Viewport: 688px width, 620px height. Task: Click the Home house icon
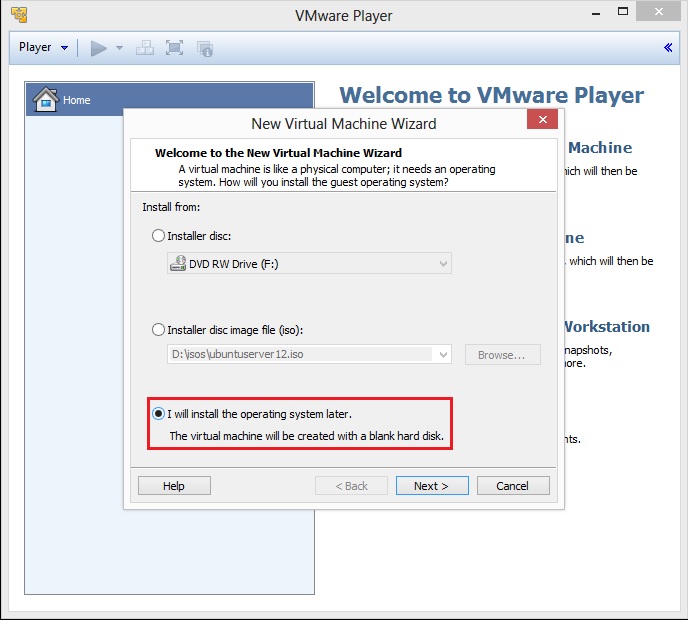46,99
